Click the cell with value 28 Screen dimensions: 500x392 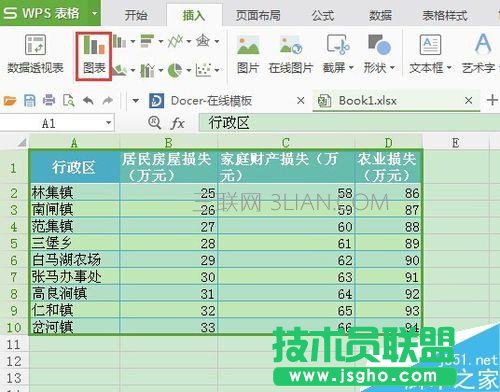tap(169, 243)
